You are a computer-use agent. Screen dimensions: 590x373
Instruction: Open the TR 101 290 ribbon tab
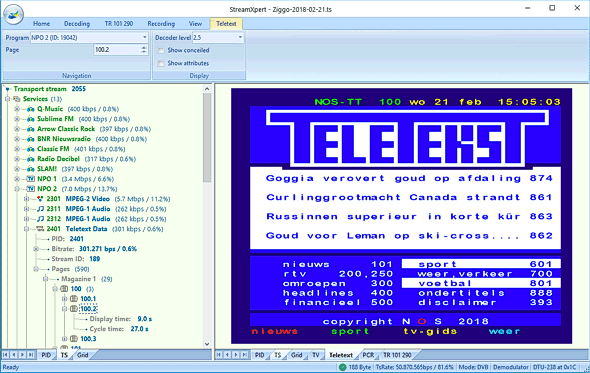(119, 24)
